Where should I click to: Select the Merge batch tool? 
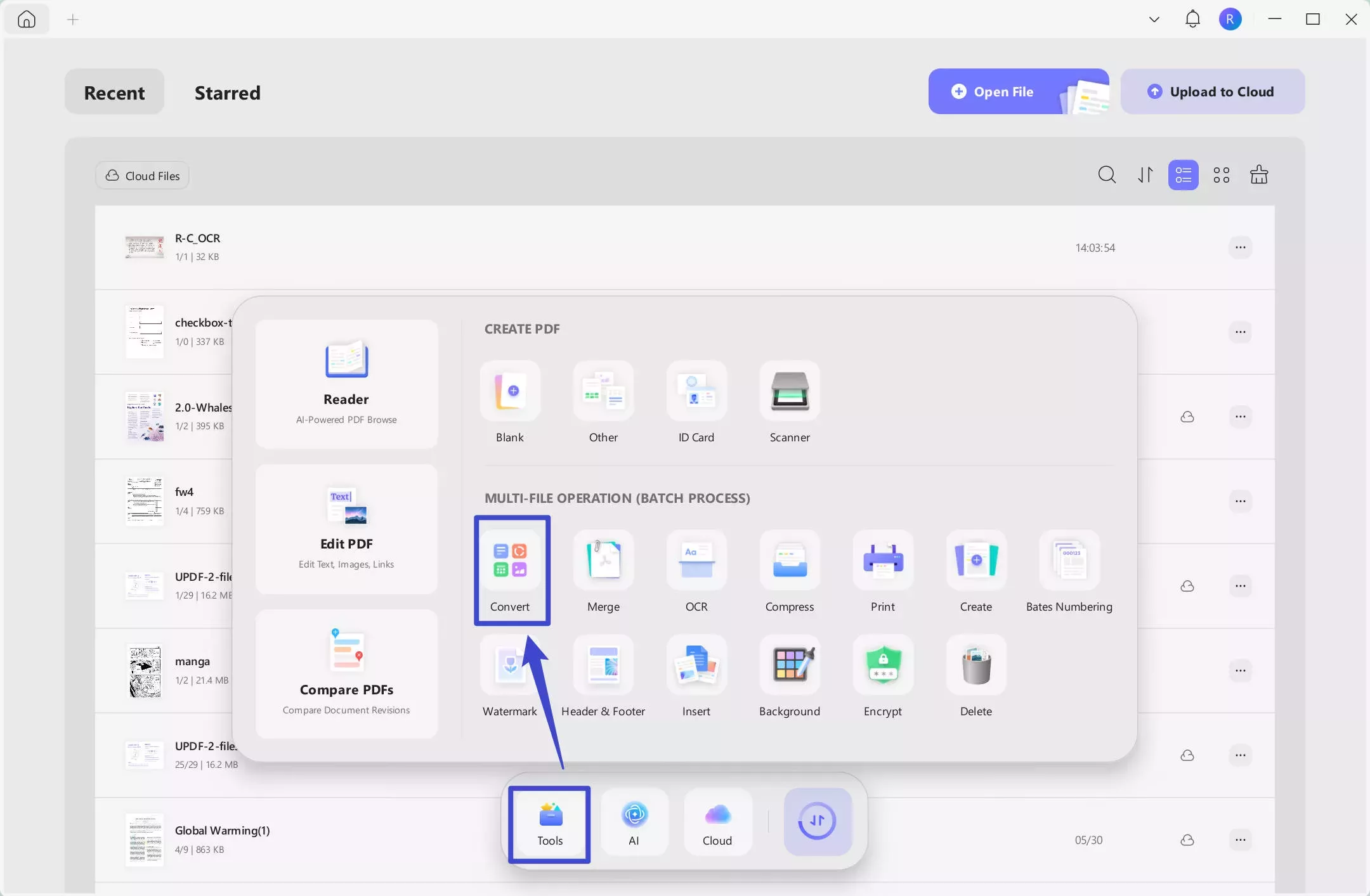[x=603, y=562]
